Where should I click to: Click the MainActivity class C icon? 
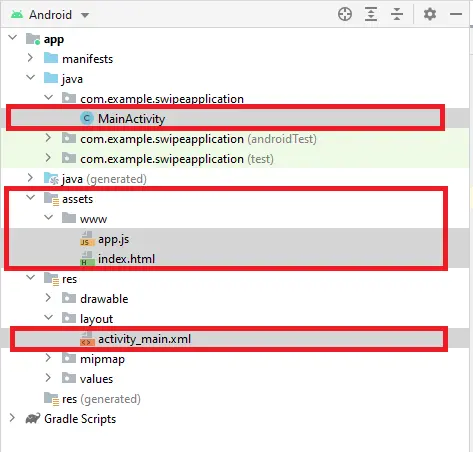87,118
